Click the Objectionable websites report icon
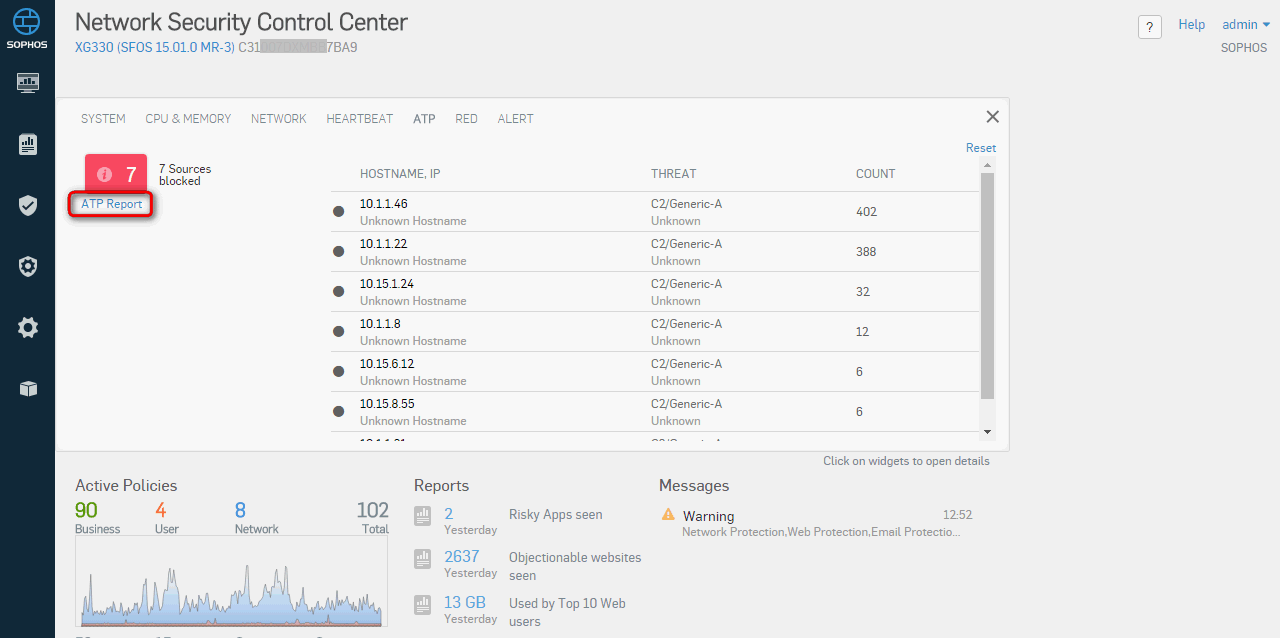1280x638 pixels. tap(423, 559)
